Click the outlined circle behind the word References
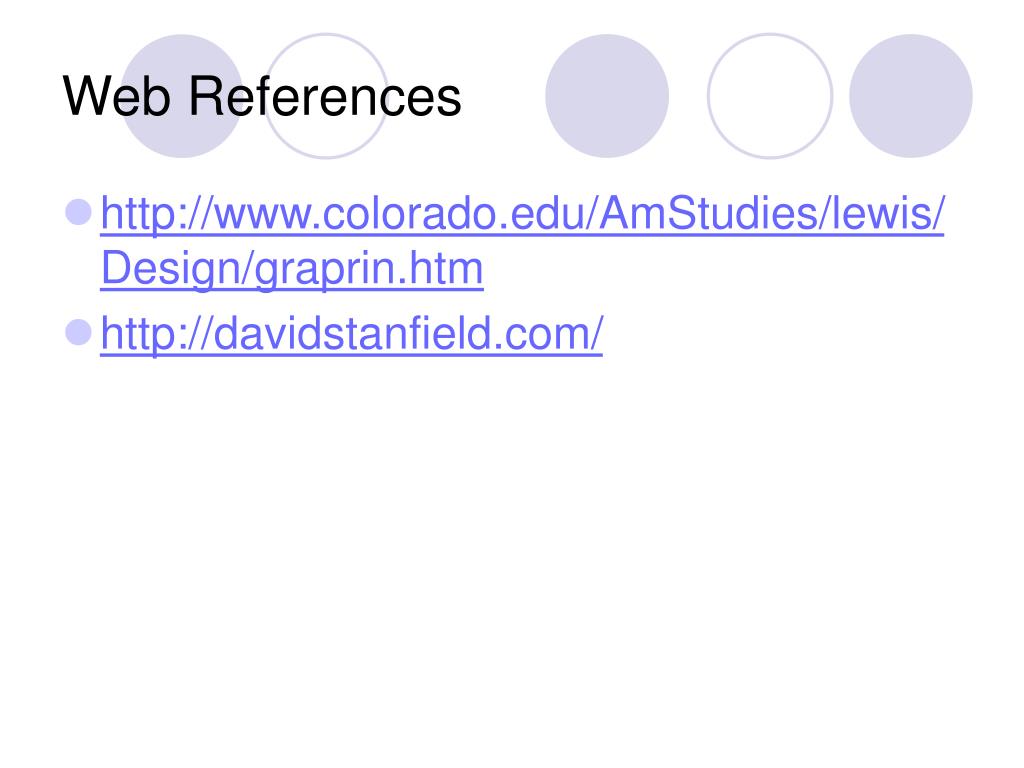 click(x=326, y=96)
